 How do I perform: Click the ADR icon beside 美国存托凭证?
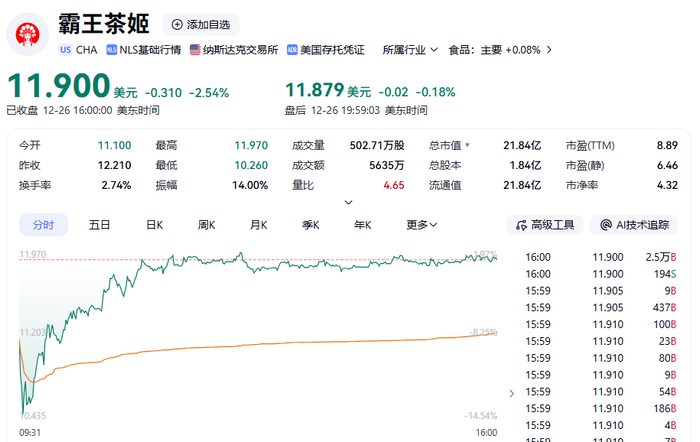click(x=292, y=50)
